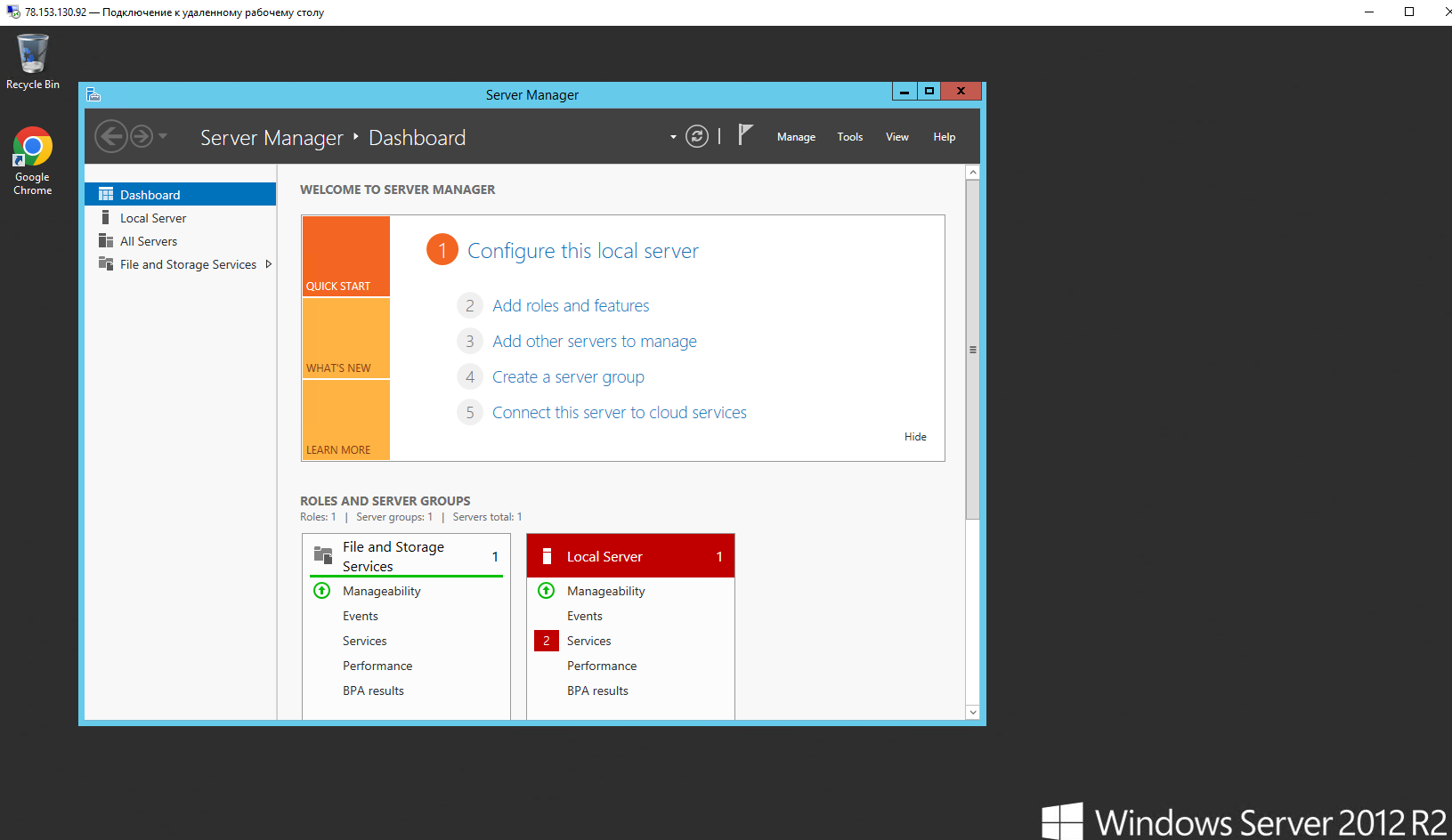Open the Manage menu
1452x840 pixels.
coord(796,137)
